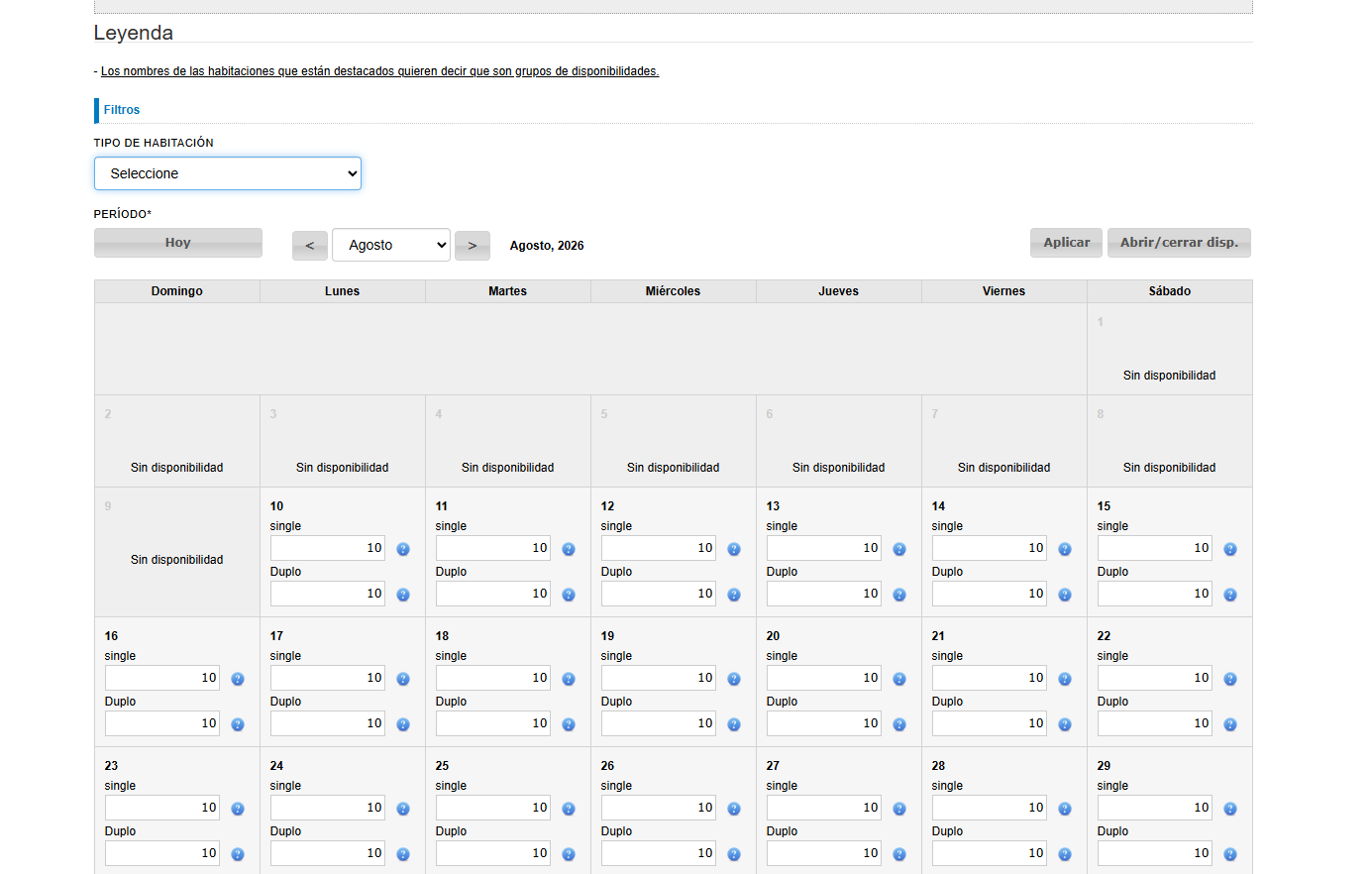Show help for single on day 19

point(734,679)
